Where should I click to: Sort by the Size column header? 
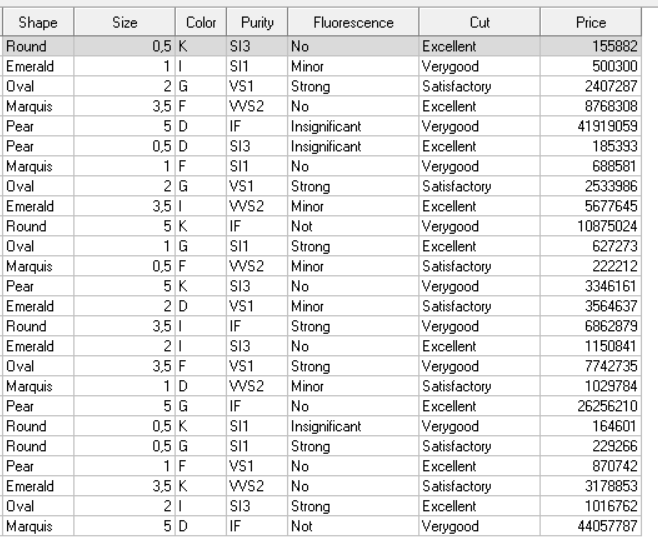point(125,22)
